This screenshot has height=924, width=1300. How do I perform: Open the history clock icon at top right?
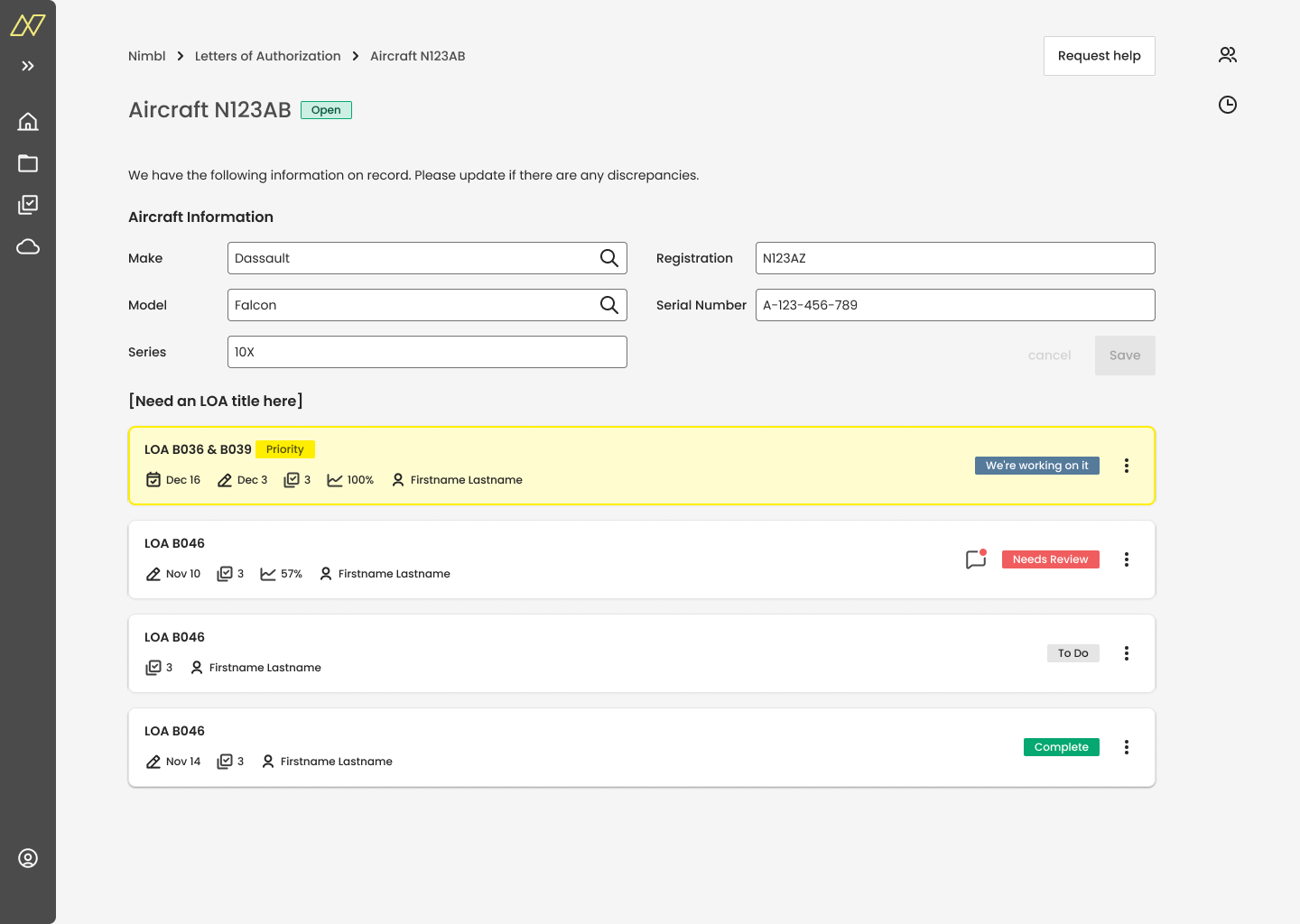(1228, 105)
